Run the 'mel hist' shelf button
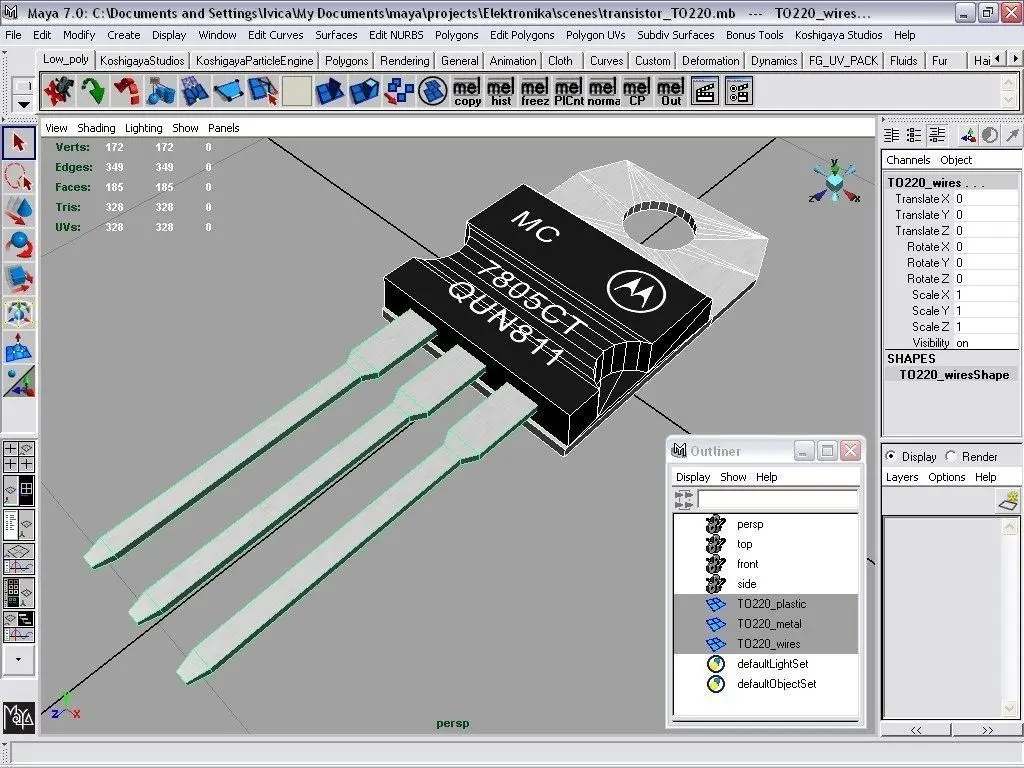The height and width of the screenshot is (768, 1024). pos(500,91)
